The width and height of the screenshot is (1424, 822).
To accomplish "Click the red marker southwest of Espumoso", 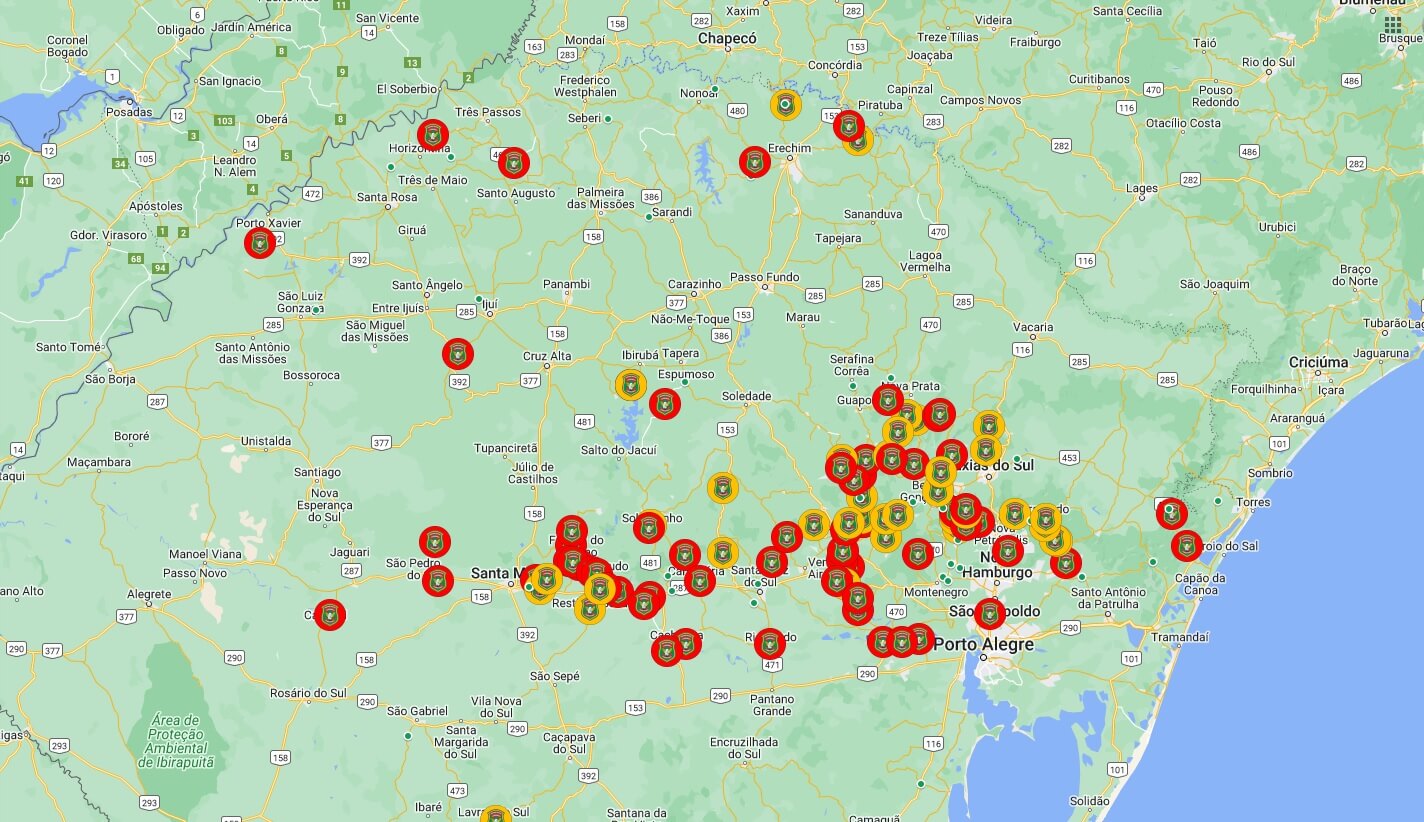I will [x=665, y=404].
